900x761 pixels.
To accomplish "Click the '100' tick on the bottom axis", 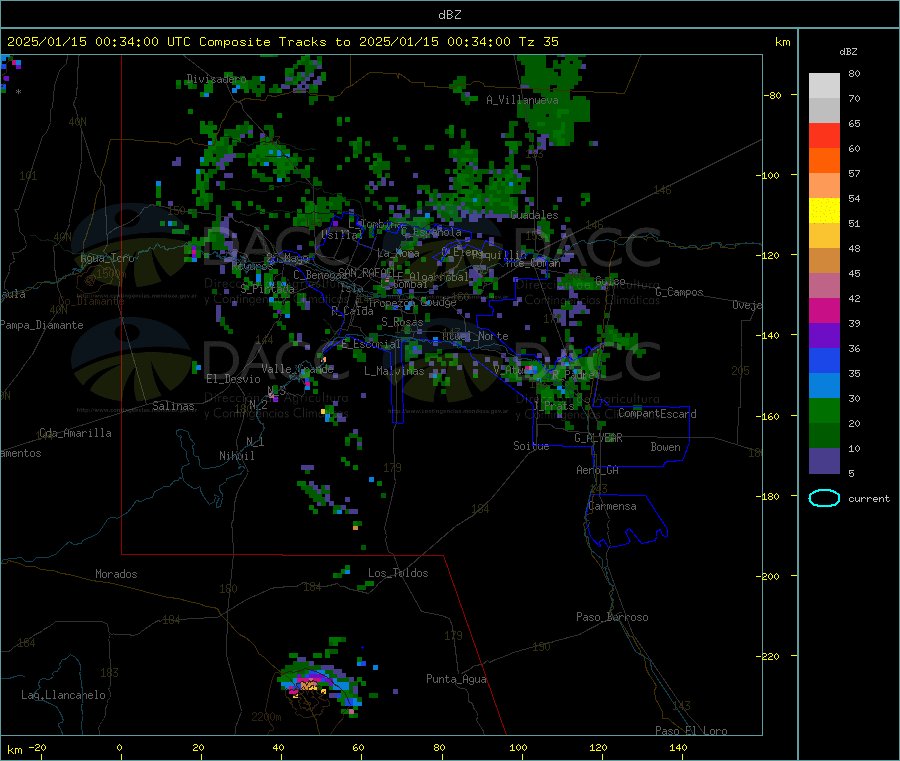I will click(x=518, y=747).
